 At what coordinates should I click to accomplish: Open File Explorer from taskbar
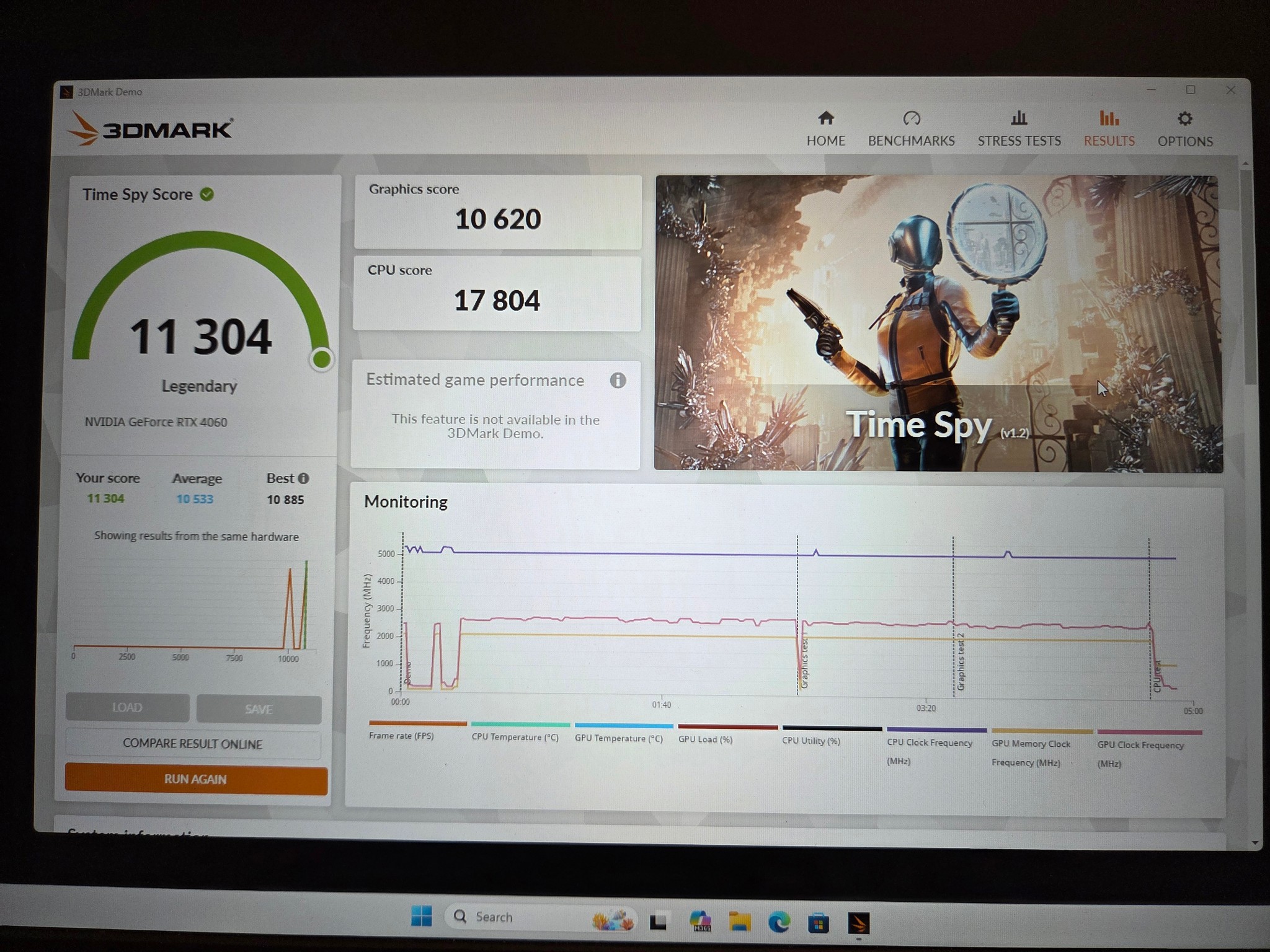[740, 922]
